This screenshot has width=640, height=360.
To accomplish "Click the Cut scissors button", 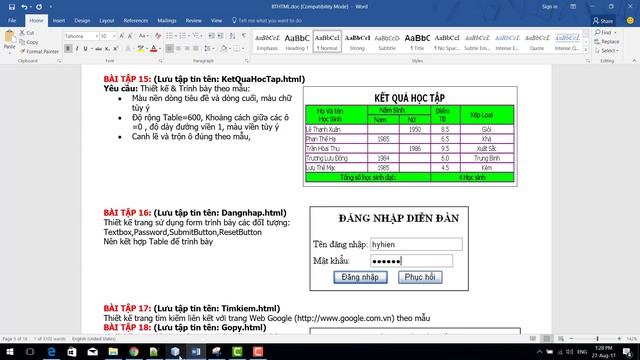I will 27,33.
